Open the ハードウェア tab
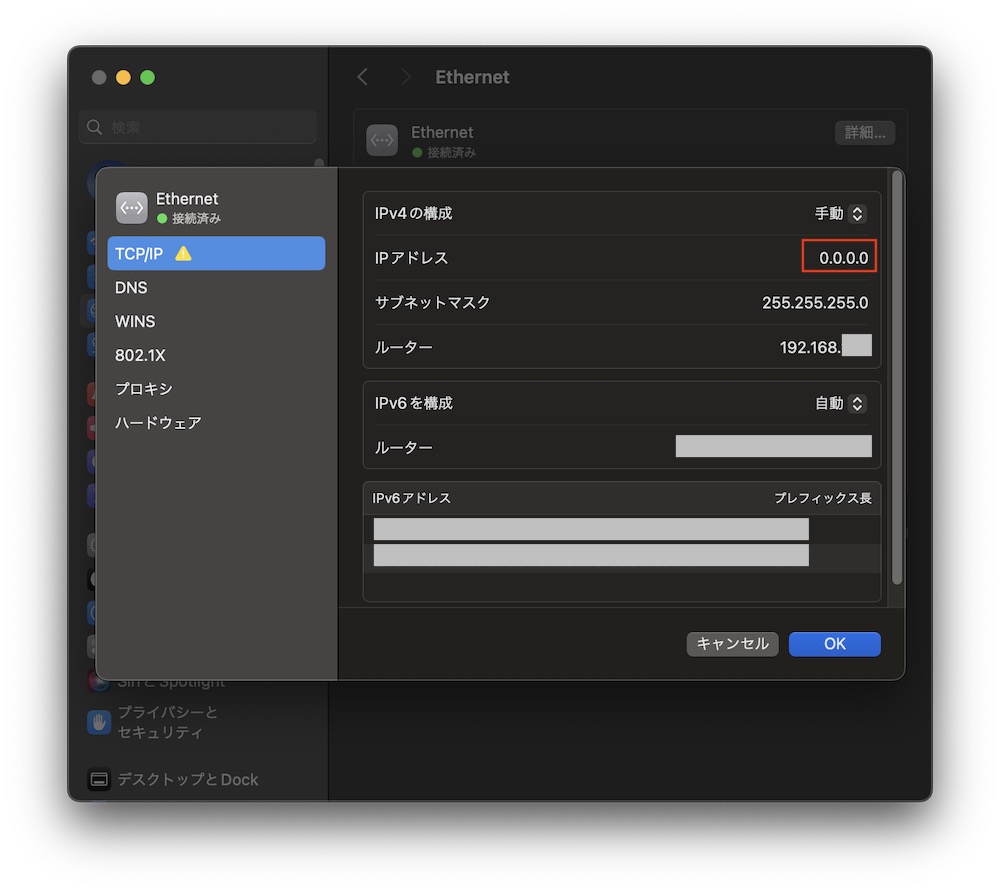1000x891 pixels. tap(158, 423)
